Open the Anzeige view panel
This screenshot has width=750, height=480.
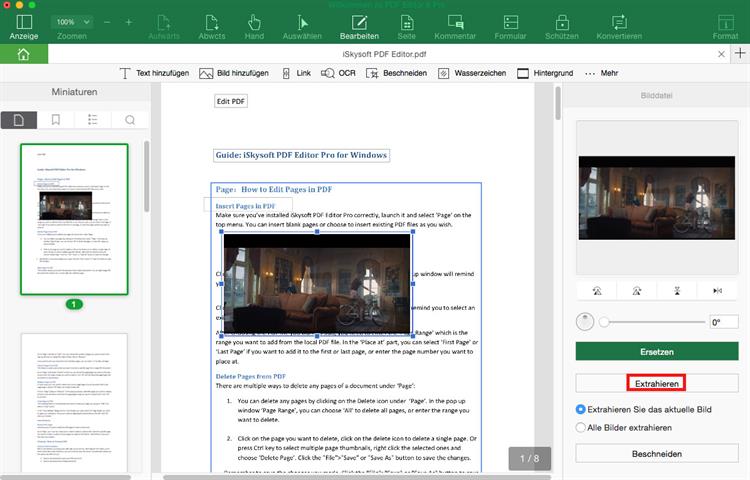23,27
